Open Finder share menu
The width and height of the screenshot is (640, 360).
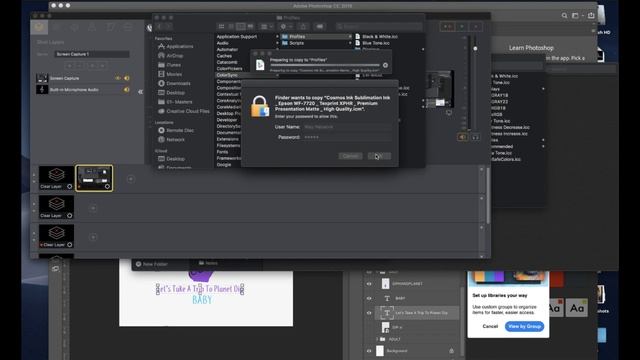tap(303, 27)
